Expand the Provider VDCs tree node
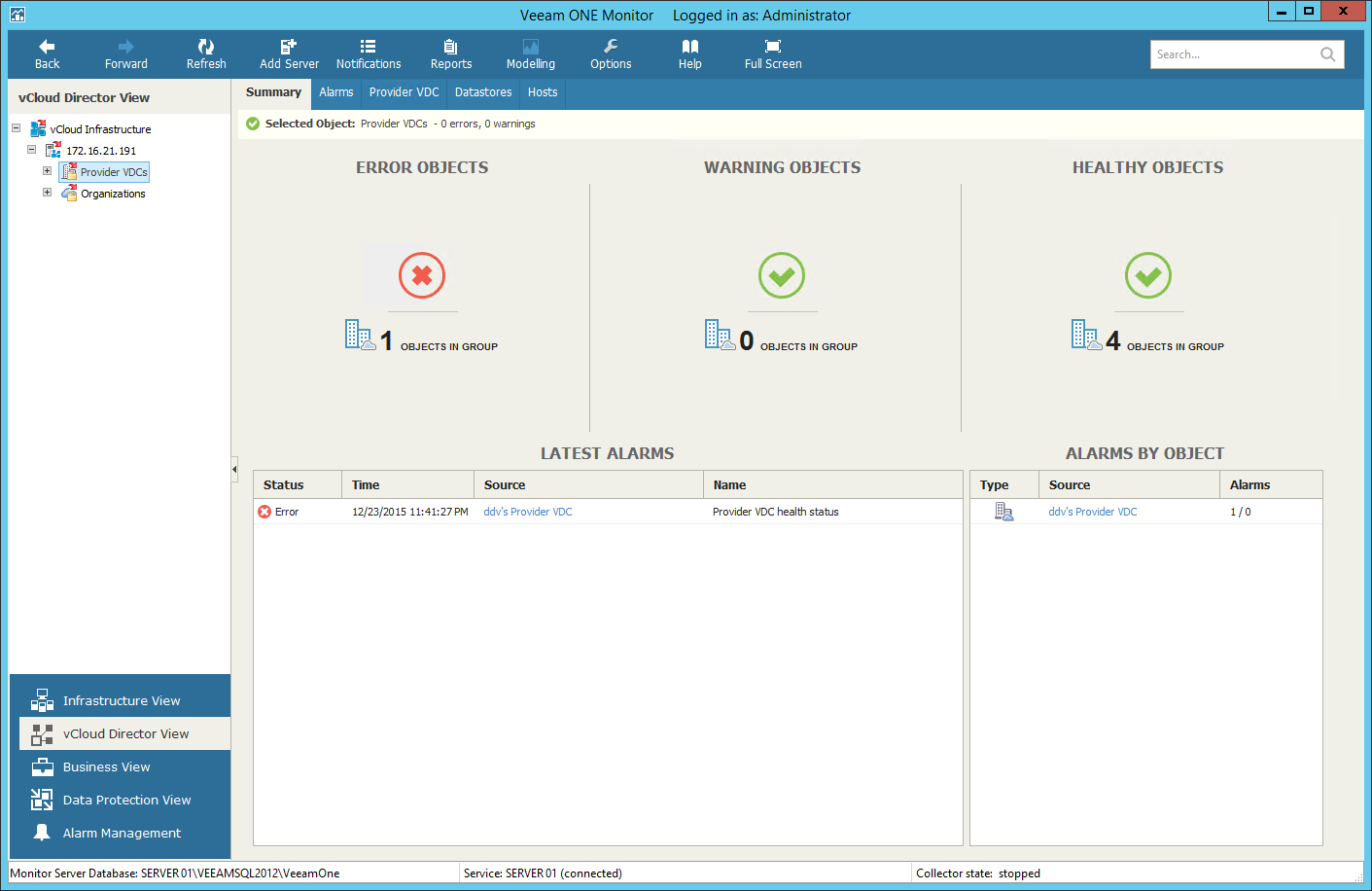The width and height of the screenshot is (1372, 891). click(47, 170)
